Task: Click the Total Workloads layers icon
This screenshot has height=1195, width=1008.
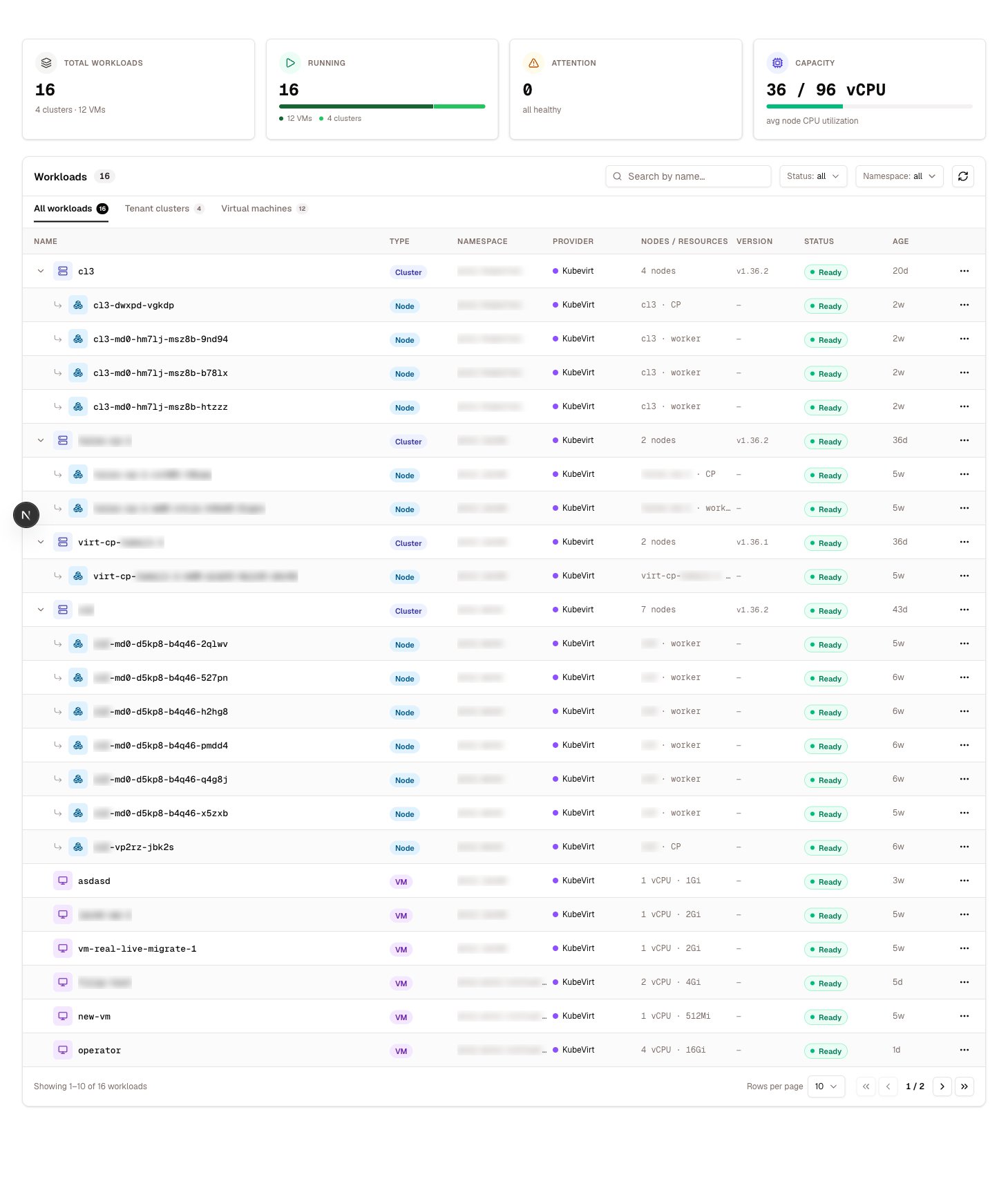Action: 46,63
